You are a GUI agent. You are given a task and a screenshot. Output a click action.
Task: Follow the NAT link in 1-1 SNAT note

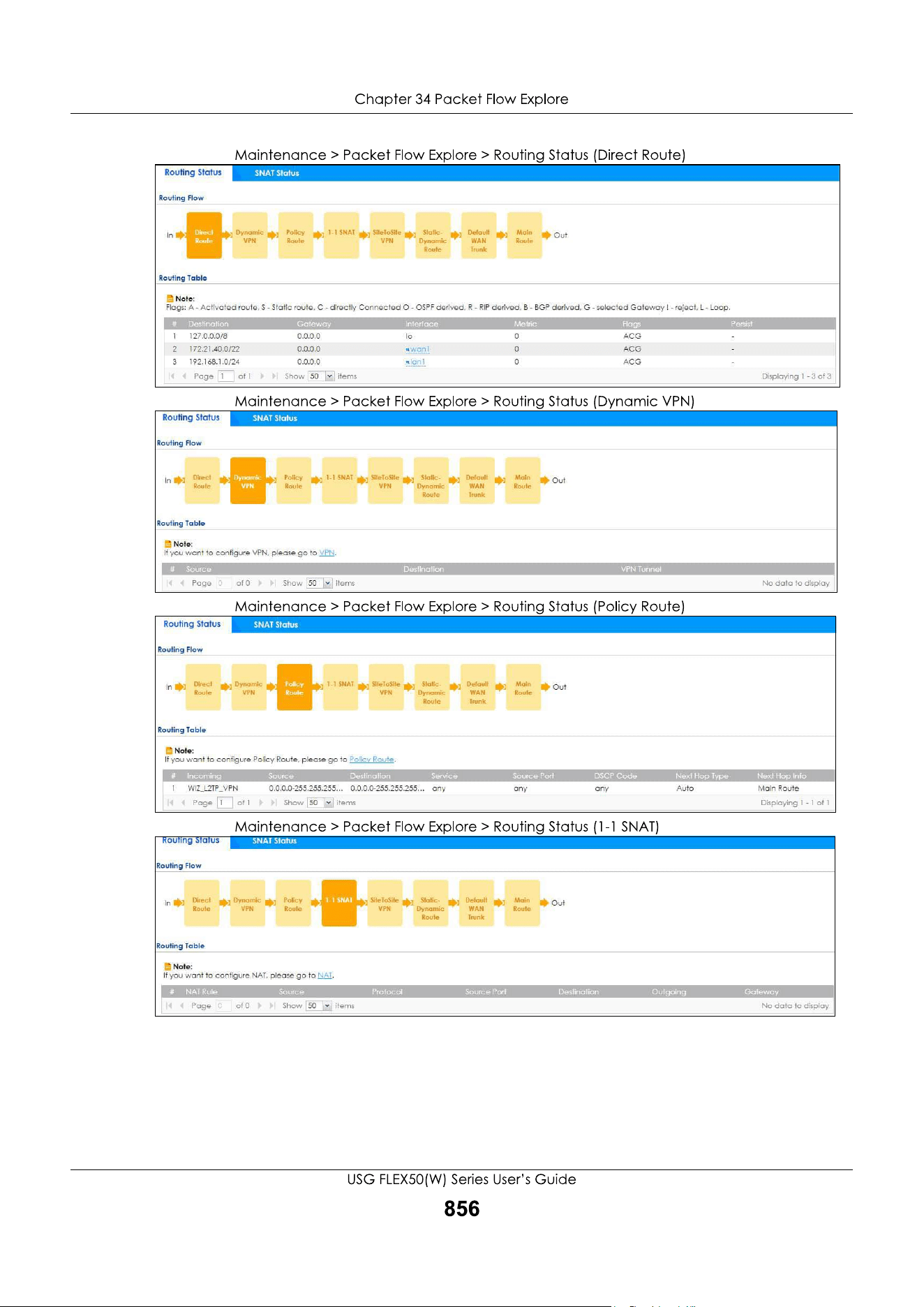click(x=325, y=975)
